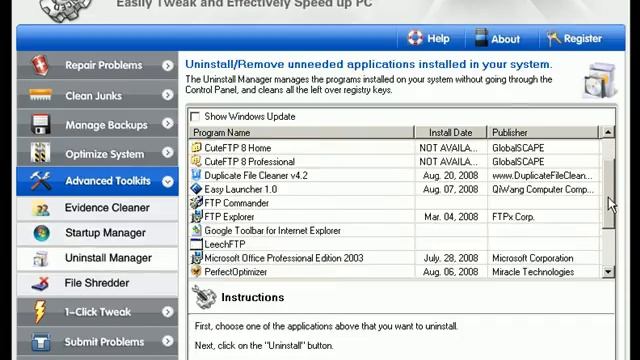Expand Submit Problems with its arrow

coord(167,341)
